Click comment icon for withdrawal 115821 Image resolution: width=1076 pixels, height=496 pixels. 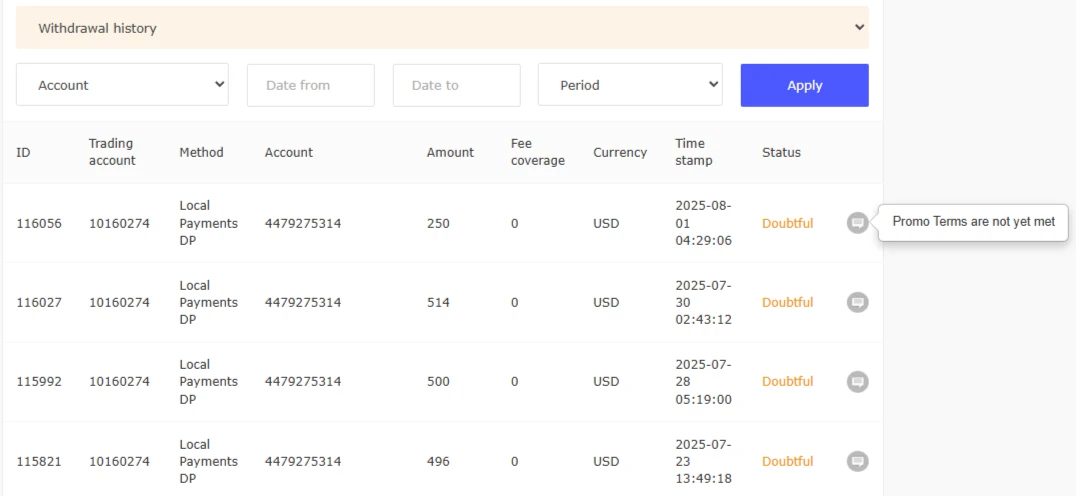pyautogui.click(x=857, y=461)
